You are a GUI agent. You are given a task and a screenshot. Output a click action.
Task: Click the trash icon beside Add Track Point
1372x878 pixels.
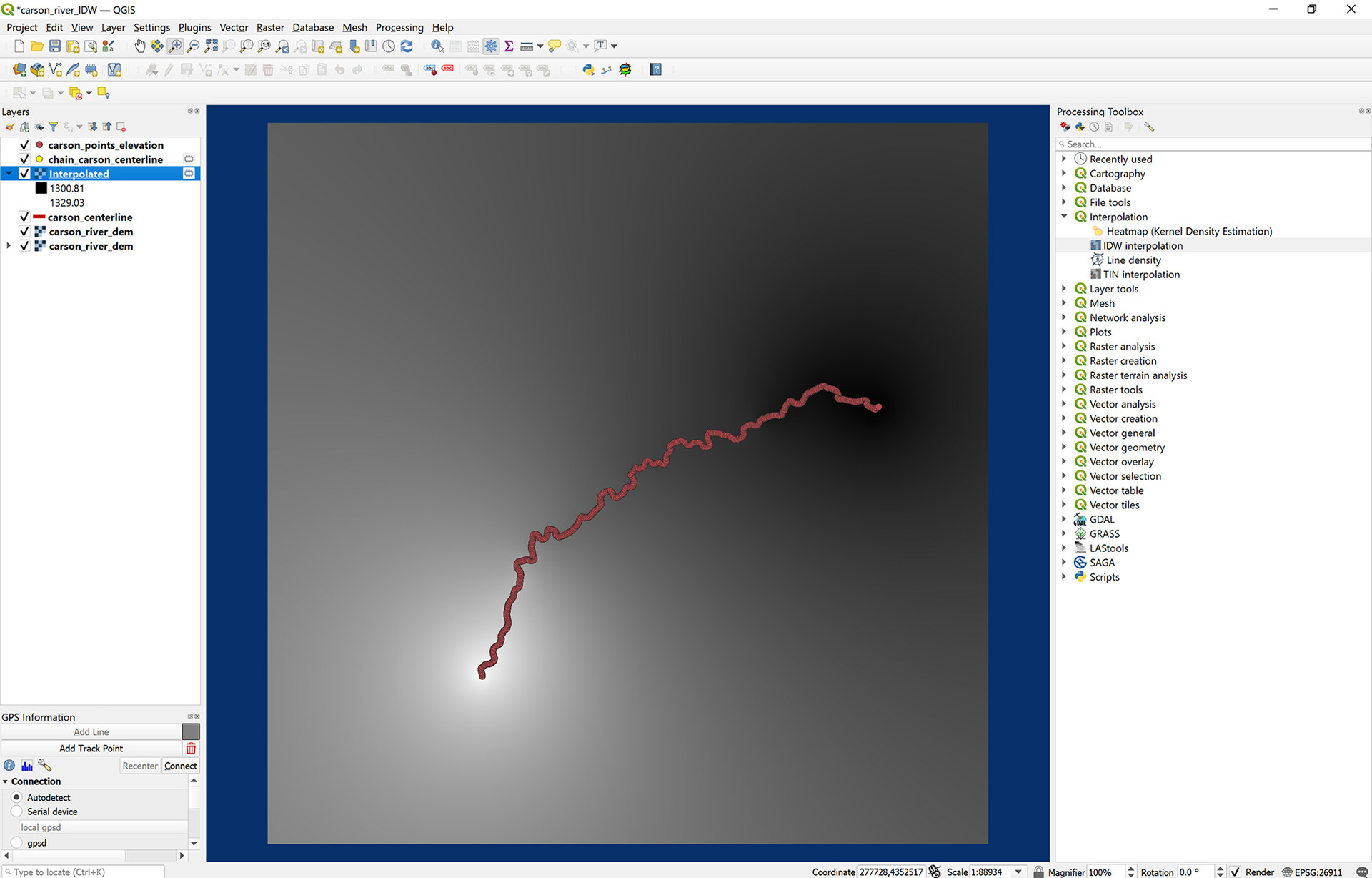coord(191,749)
